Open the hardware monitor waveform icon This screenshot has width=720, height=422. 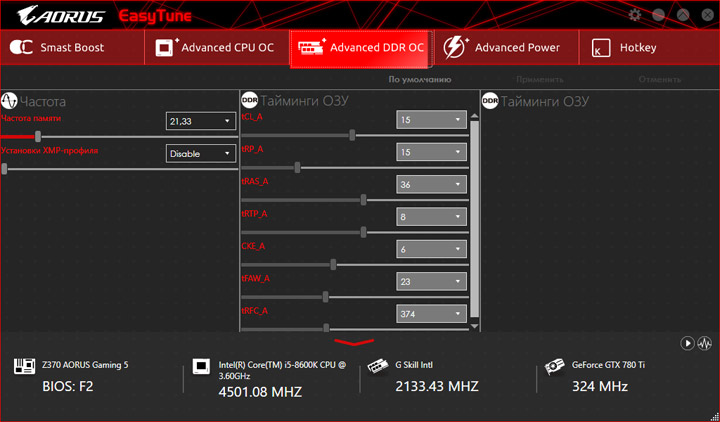click(x=704, y=343)
